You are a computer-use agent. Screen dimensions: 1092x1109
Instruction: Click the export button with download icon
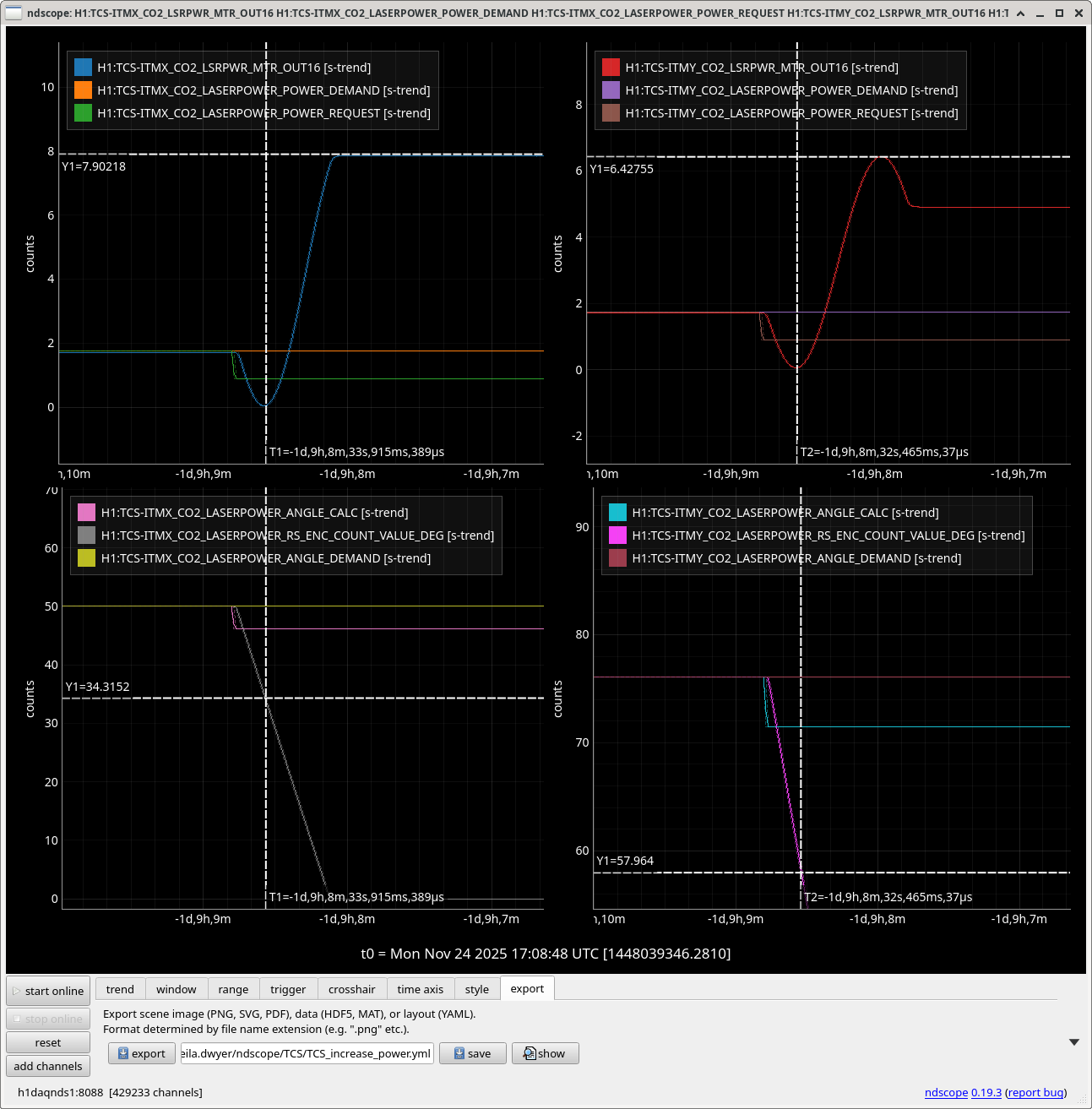point(142,1053)
